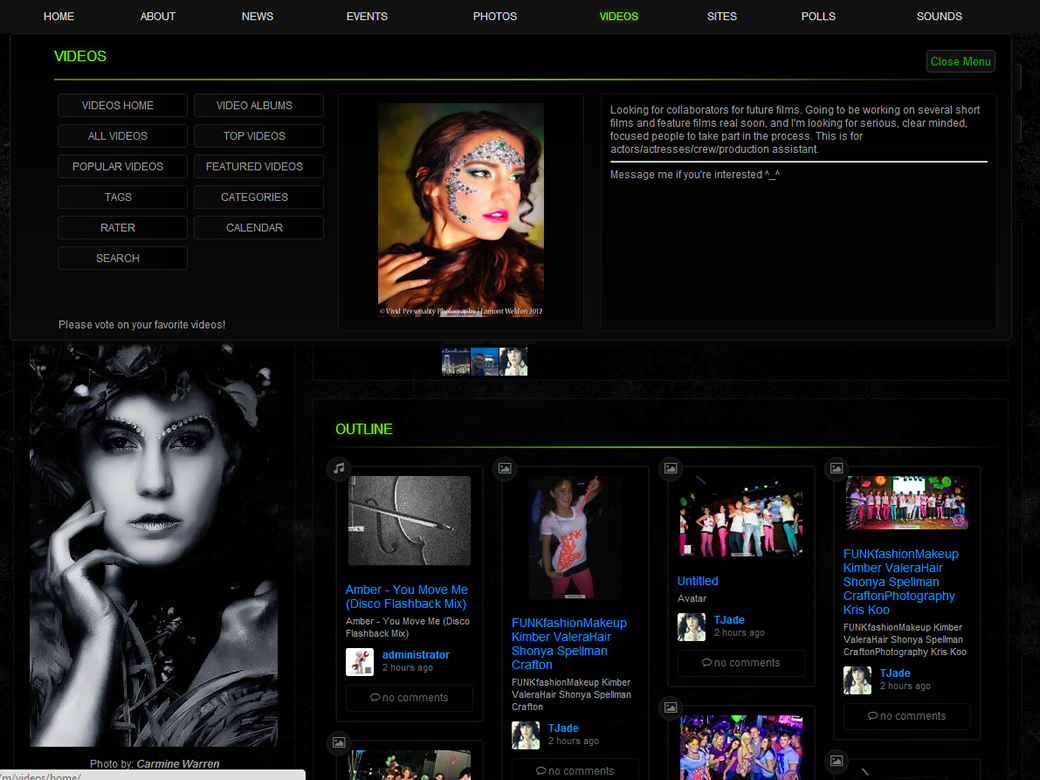The width and height of the screenshot is (1040, 780).
Task: Open the SOUNDS menu item
Action: coord(939,16)
